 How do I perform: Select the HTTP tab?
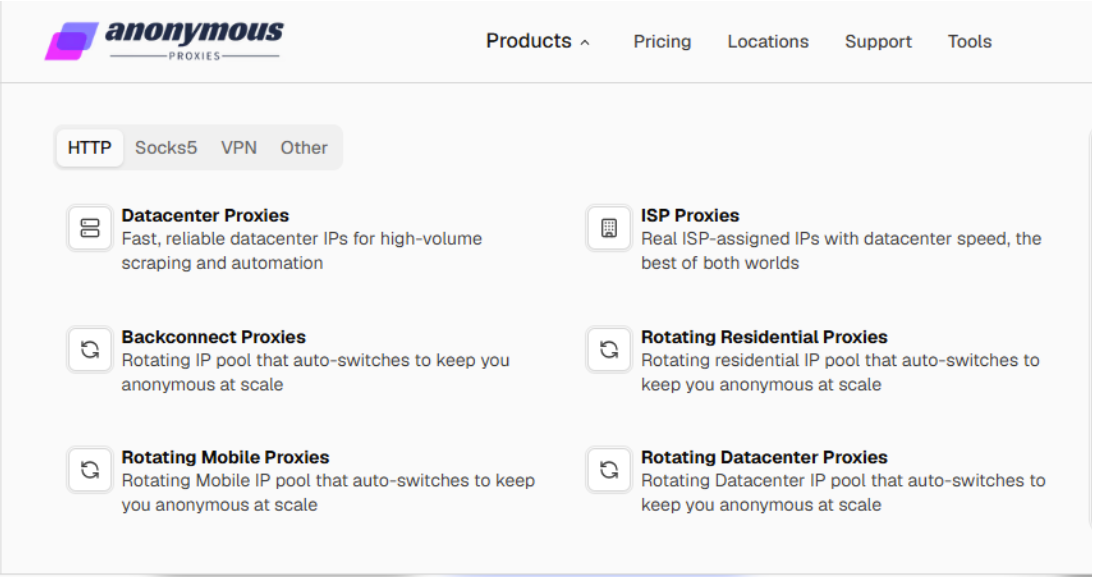point(89,148)
